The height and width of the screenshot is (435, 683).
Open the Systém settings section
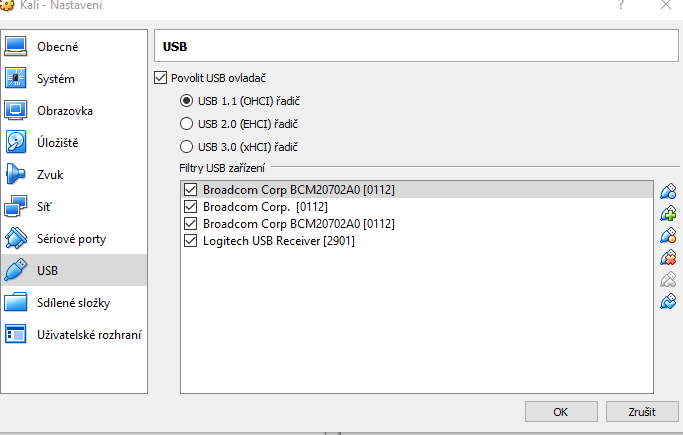click(56, 79)
